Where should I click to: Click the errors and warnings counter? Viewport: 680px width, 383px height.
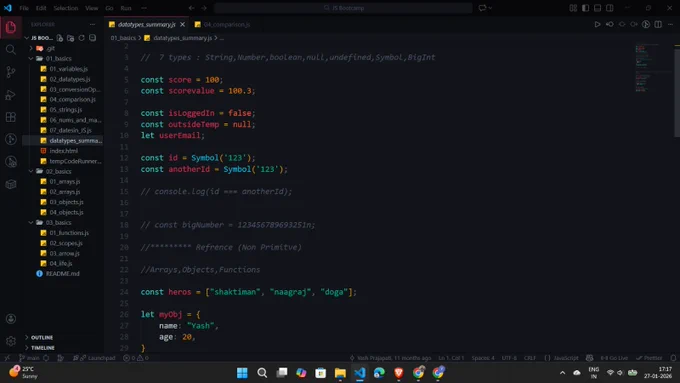136,358
